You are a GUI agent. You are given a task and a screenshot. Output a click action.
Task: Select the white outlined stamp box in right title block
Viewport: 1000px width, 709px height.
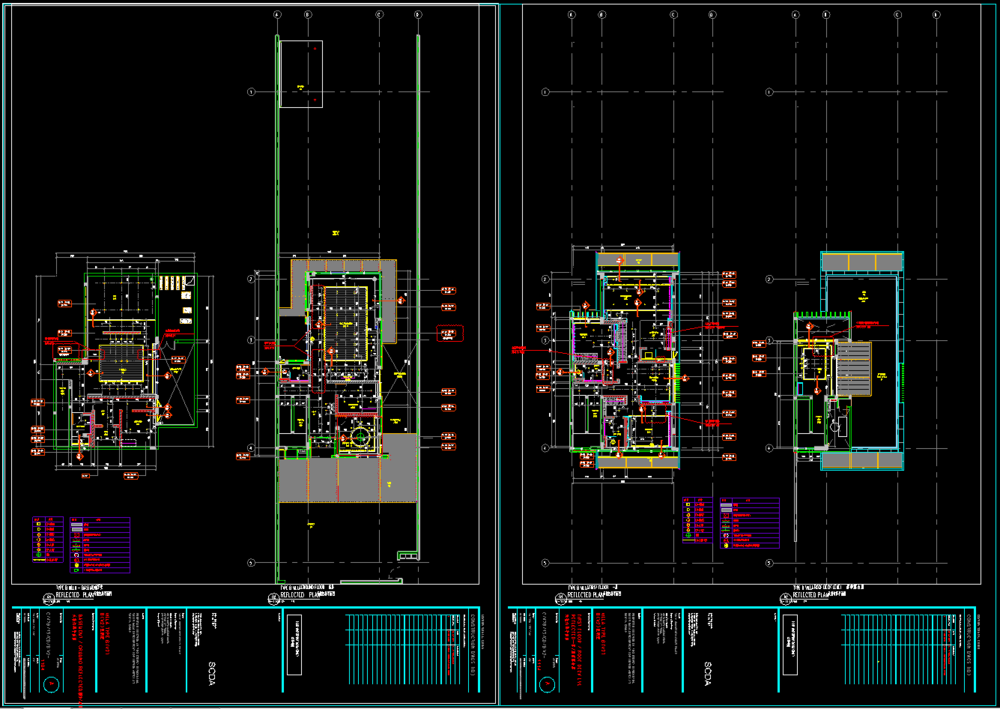pyautogui.click(x=790, y=645)
